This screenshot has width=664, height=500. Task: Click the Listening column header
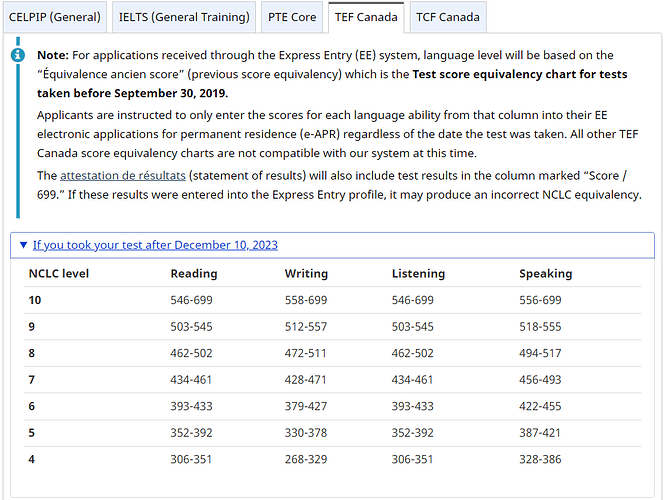coord(420,273)
